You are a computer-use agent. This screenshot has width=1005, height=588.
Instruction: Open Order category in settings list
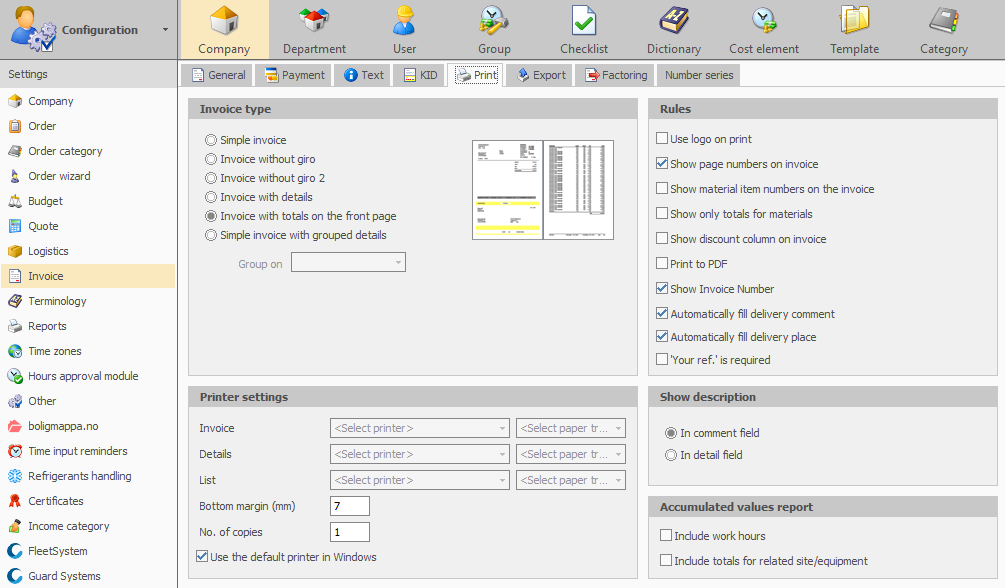[x=65, y=151]
